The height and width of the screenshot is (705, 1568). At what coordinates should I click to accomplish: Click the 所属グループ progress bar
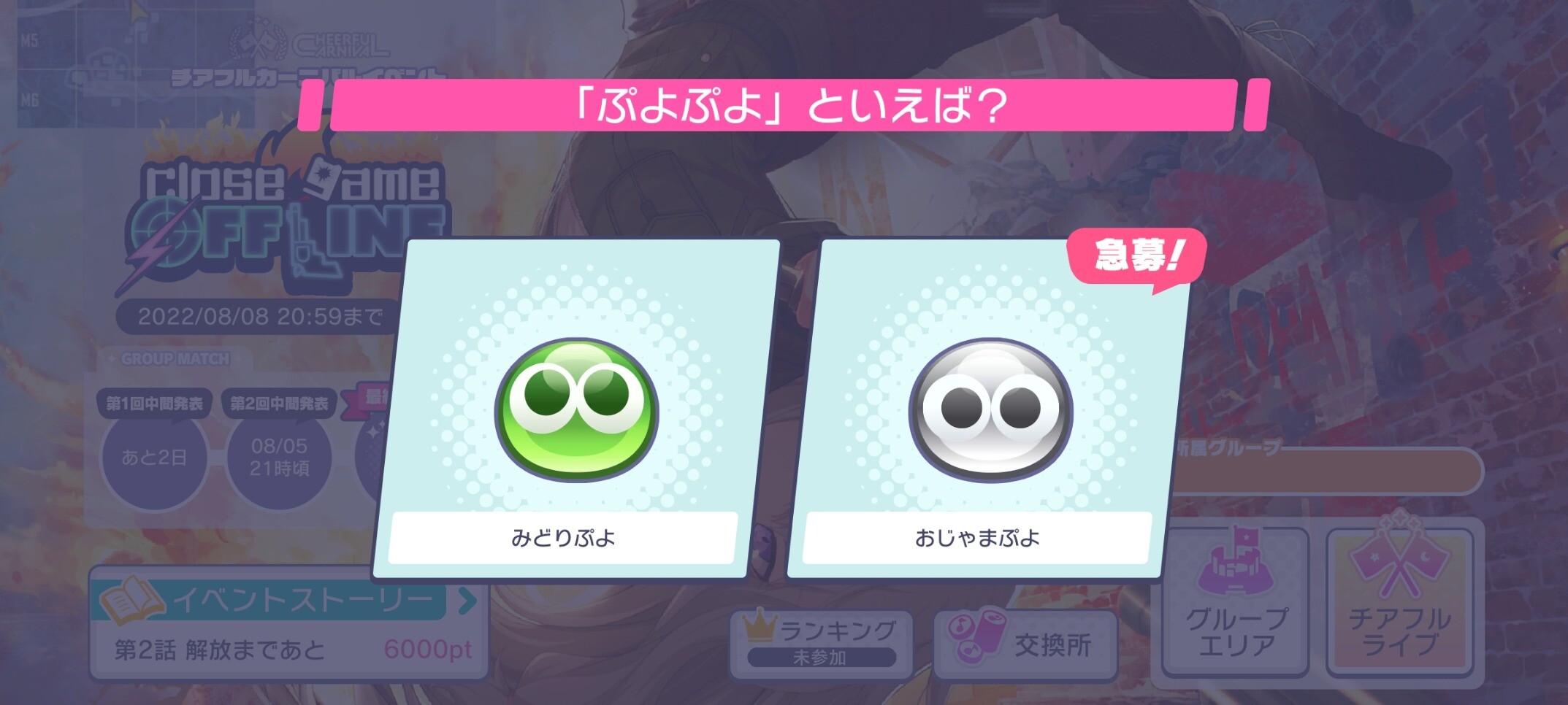click(1328, 471)
